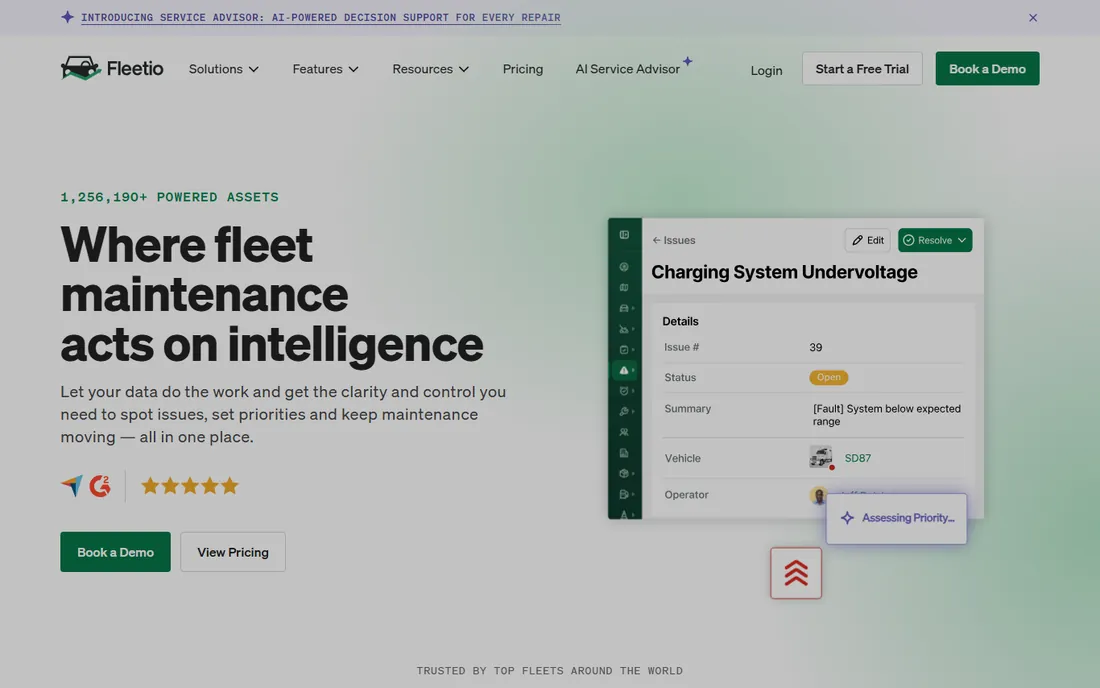Image resolution: width=1100 pixels, height=688 pixels.
Task: Click issue number value 39
Action: [x=816, y=347]
